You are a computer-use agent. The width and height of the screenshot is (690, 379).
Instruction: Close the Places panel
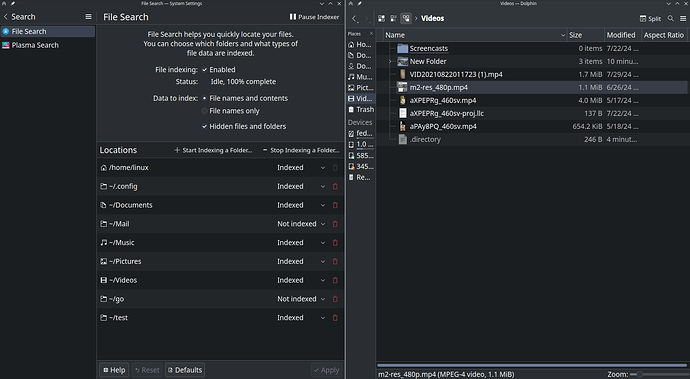[x=371, y=34]
